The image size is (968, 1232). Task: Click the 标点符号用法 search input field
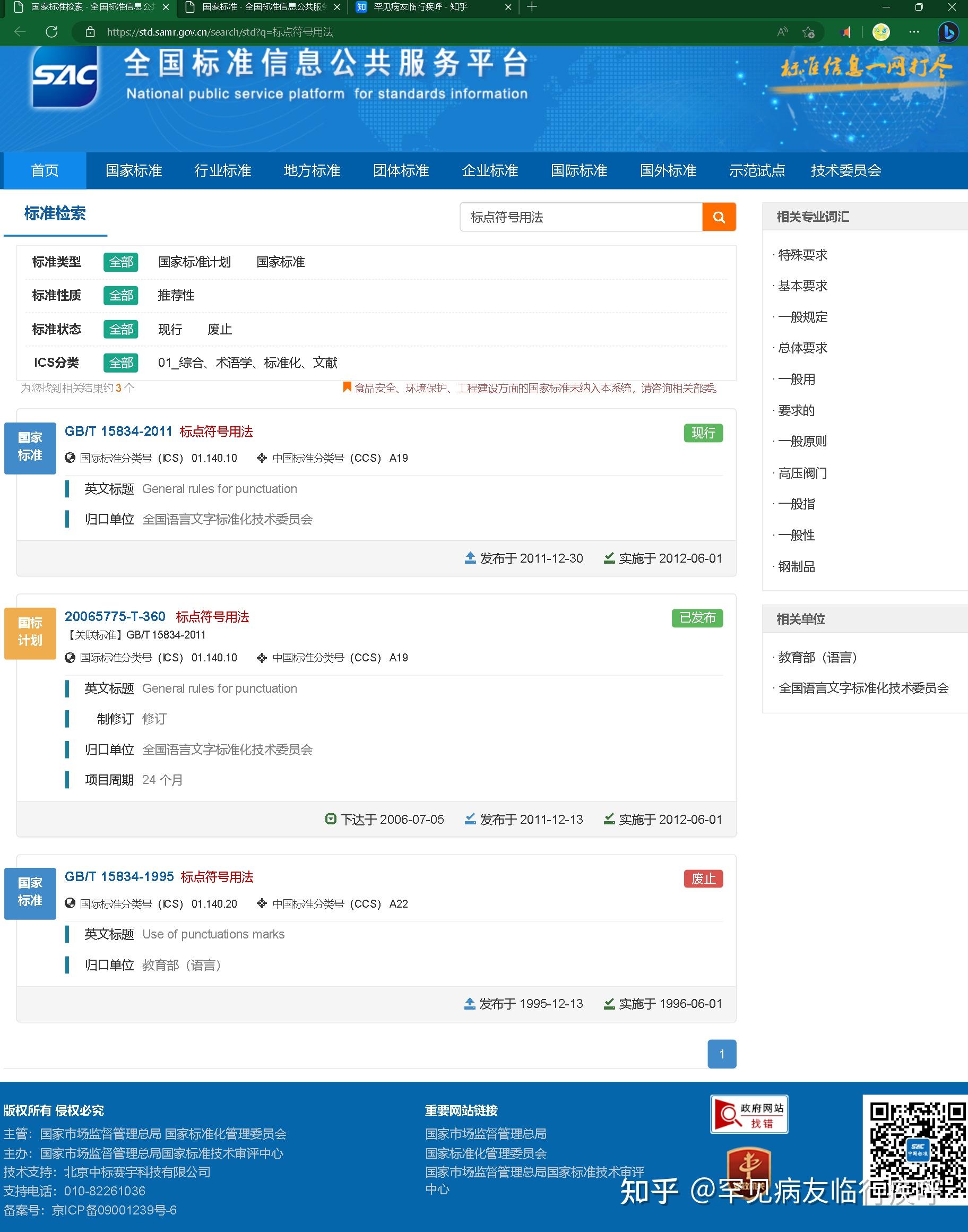[x=581, y=217]
